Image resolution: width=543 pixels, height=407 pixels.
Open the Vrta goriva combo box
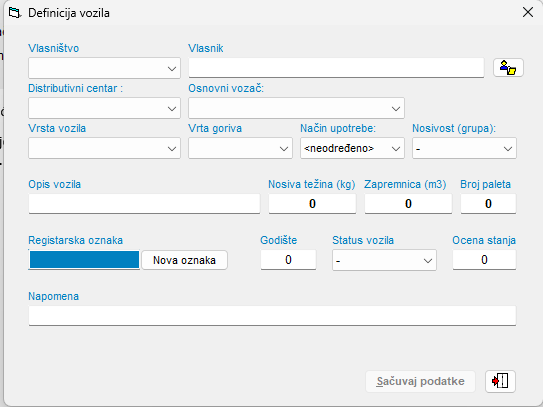tap(240, 149)
